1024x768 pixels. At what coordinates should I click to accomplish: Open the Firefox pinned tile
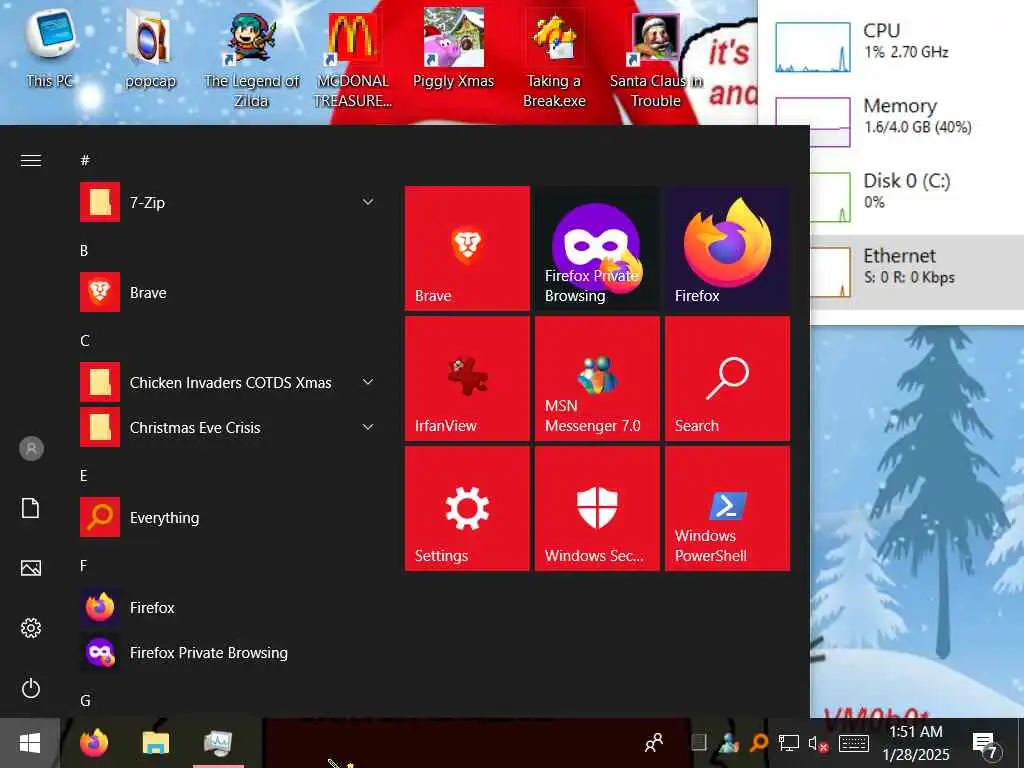[x=727, y=248]
